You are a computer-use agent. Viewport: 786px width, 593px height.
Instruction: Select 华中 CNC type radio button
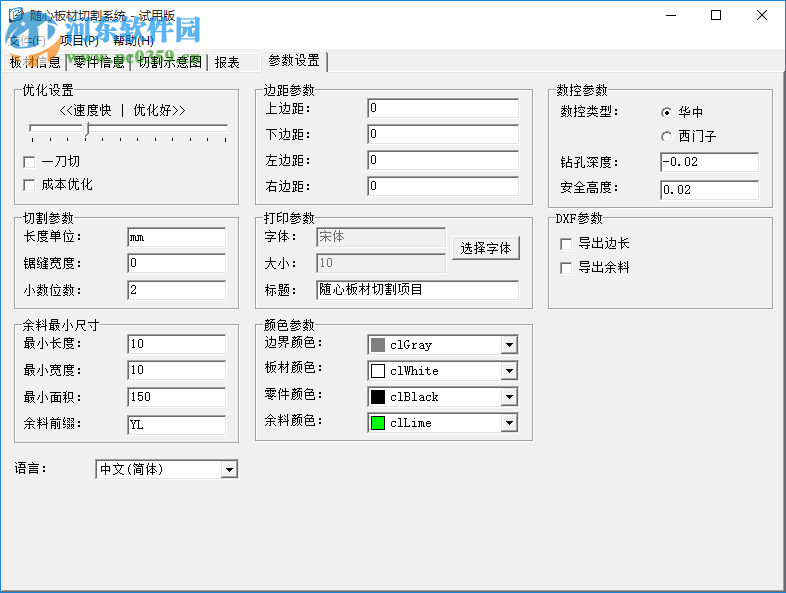point(666,112)
